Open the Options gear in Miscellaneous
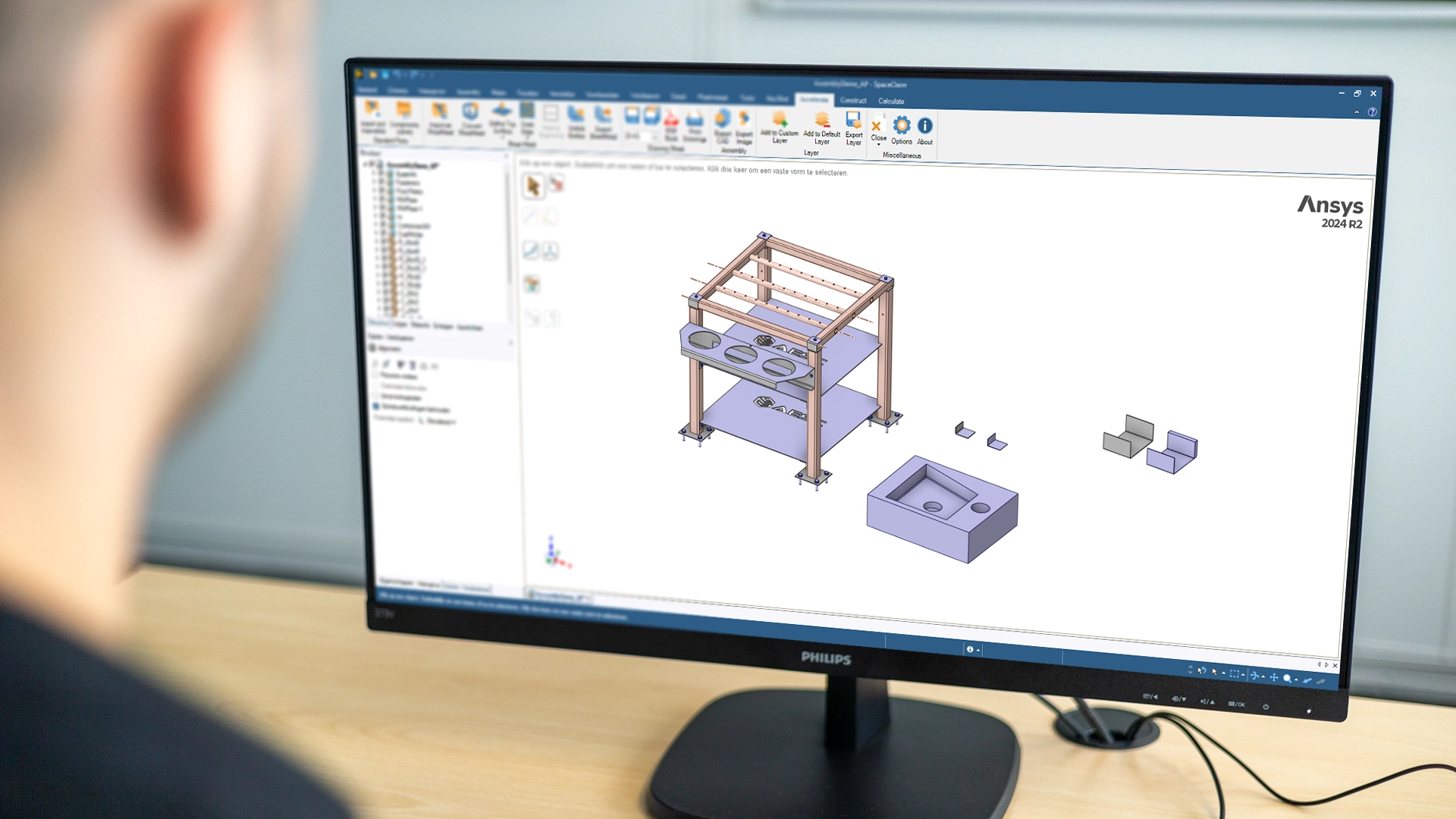The image size is (1456, 819). click(x=902, y=125)
